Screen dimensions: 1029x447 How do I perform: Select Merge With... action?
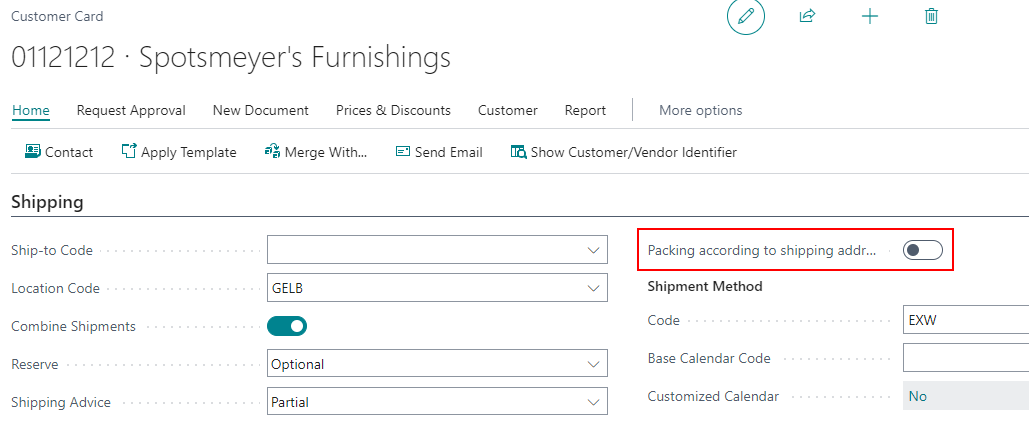[x=316, y=152]
